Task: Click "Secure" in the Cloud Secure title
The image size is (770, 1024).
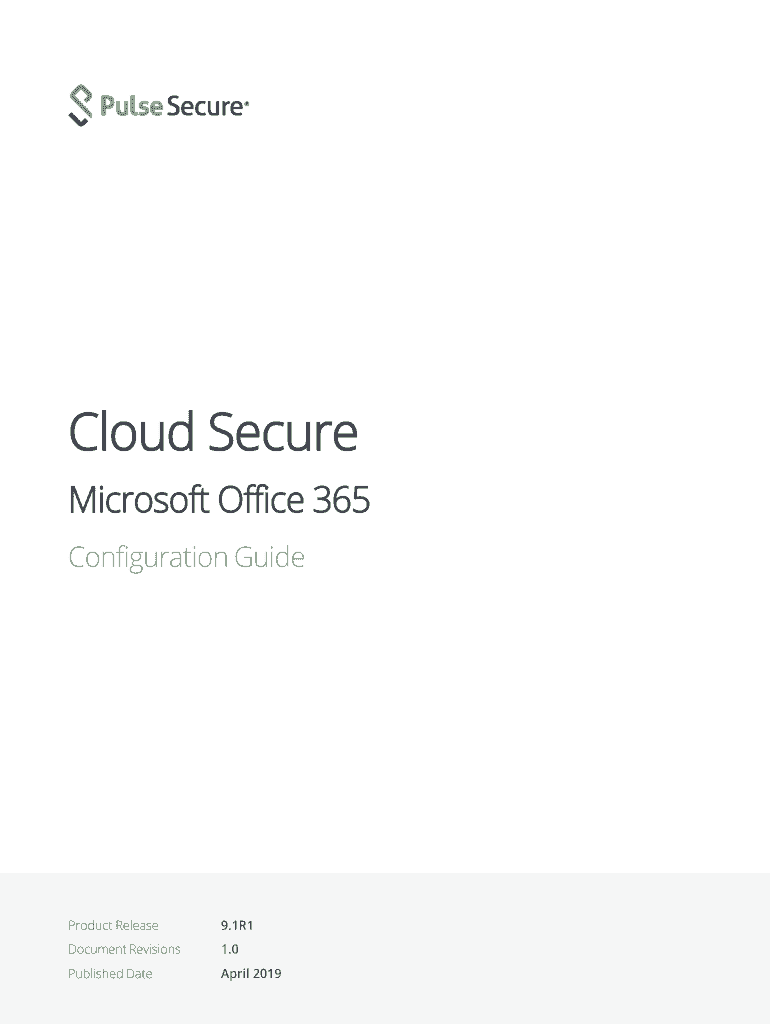Action: tap(282, 433)
